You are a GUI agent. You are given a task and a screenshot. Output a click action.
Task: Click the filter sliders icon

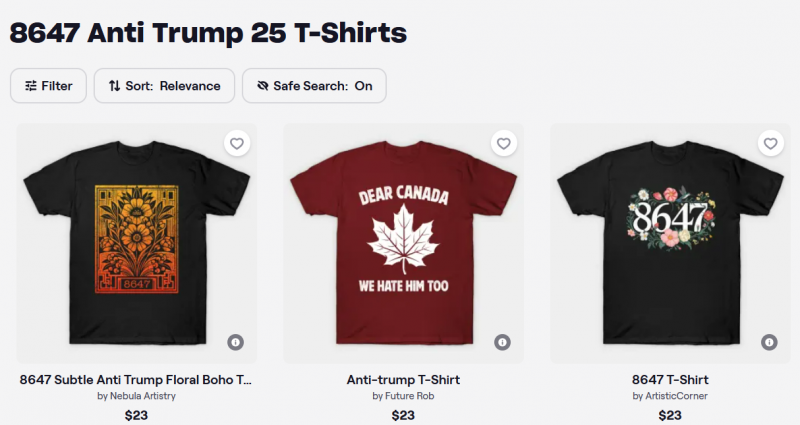click(31, 86)
